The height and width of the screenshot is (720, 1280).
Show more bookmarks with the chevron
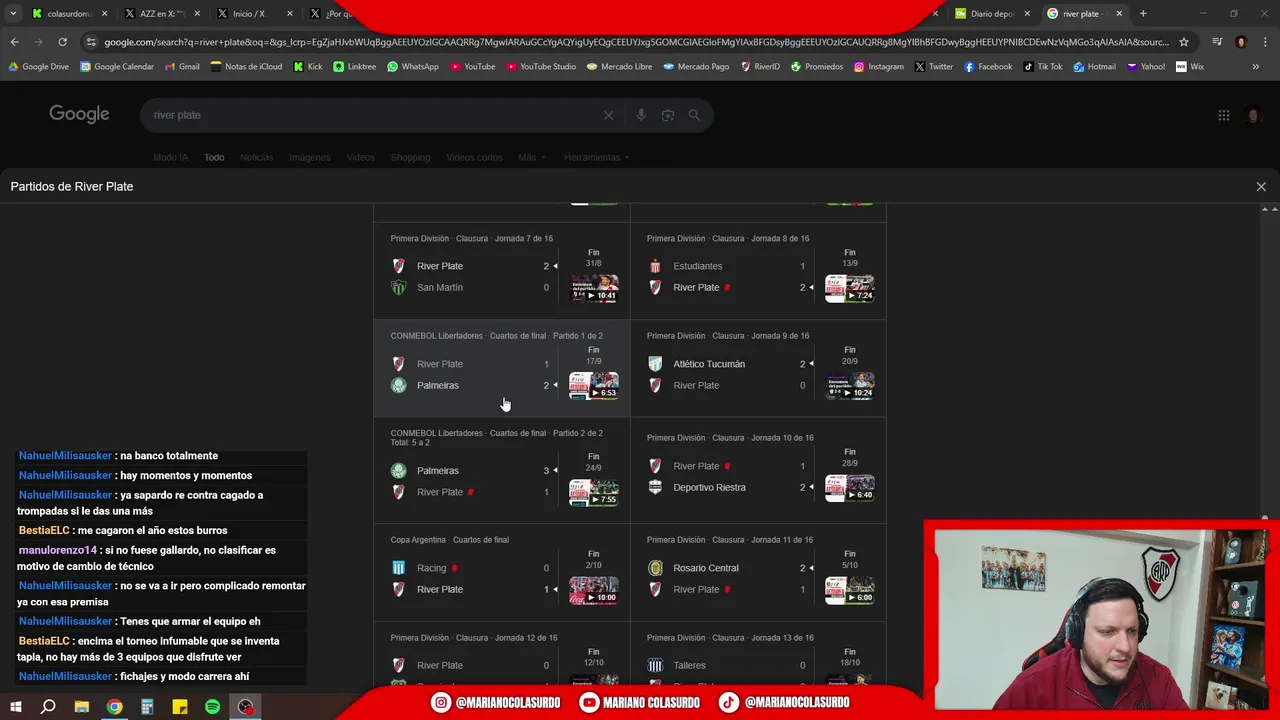[x=1256, y=67]
